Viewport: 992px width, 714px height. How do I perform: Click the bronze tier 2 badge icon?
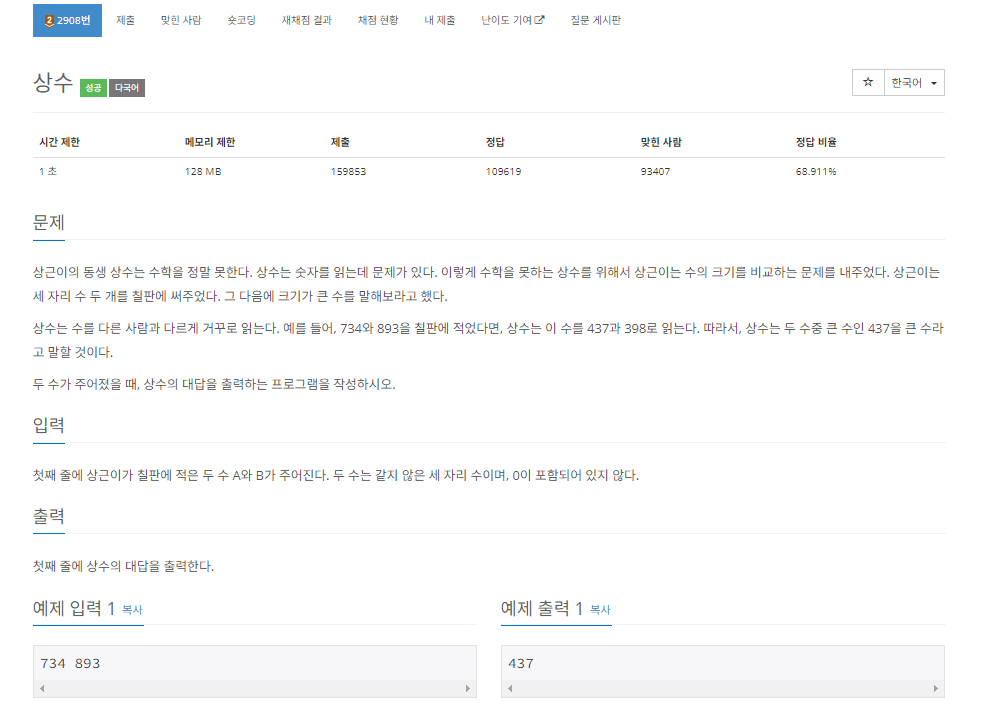(49, 21)
